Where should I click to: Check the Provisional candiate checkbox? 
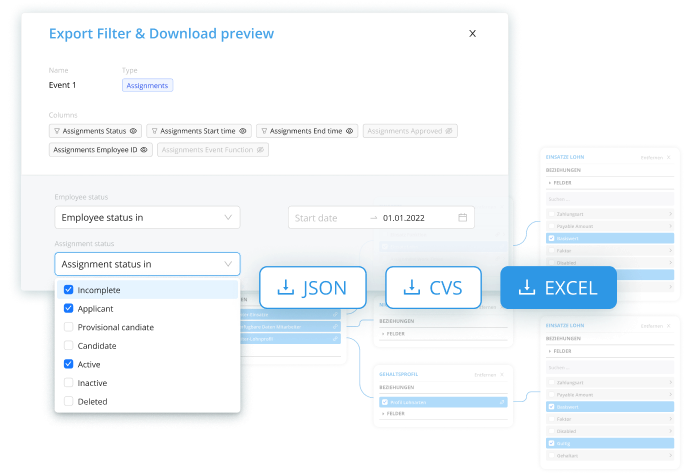tap(68, 327)
